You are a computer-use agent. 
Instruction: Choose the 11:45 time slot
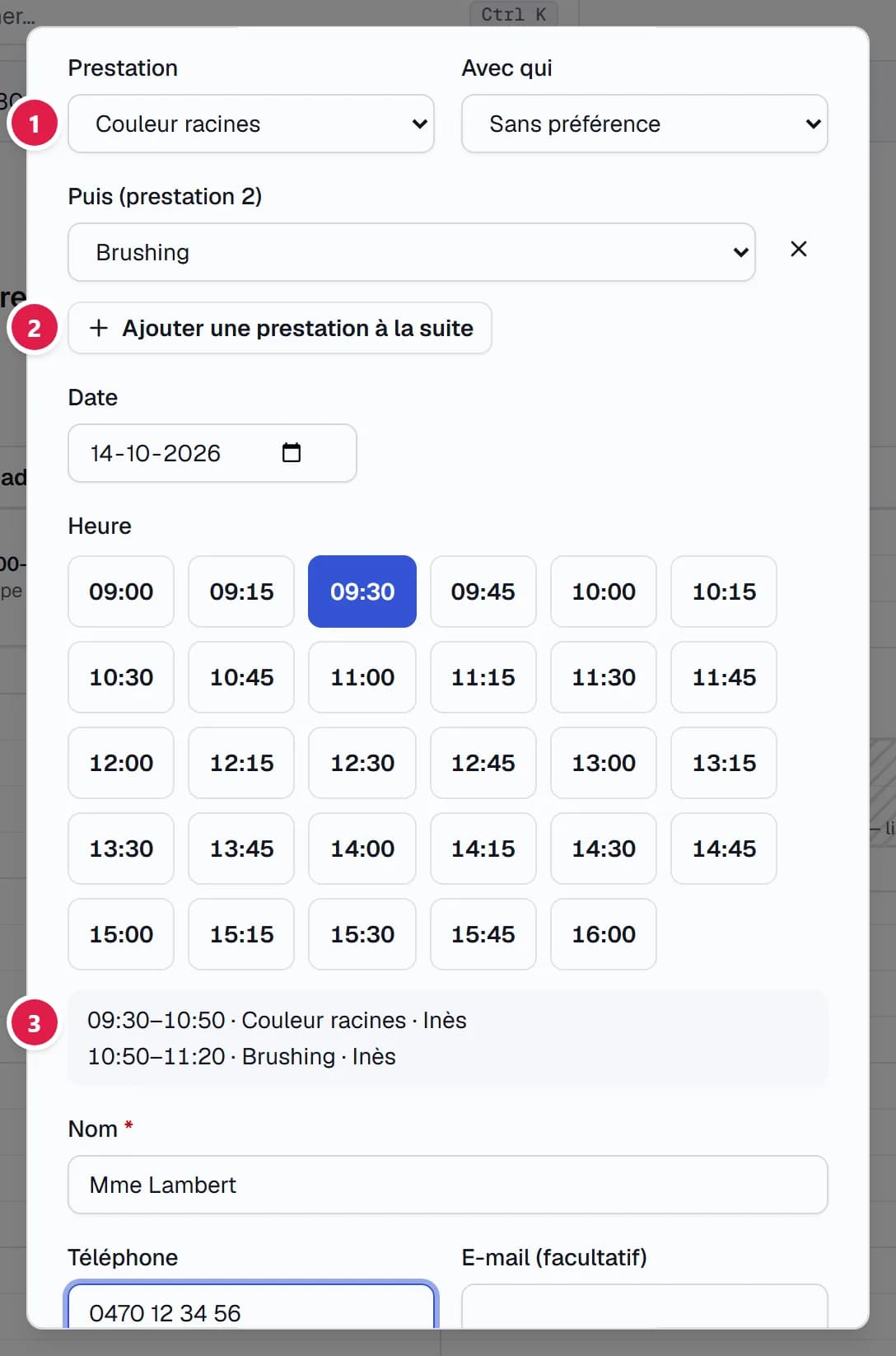click(x=724, y=677)
